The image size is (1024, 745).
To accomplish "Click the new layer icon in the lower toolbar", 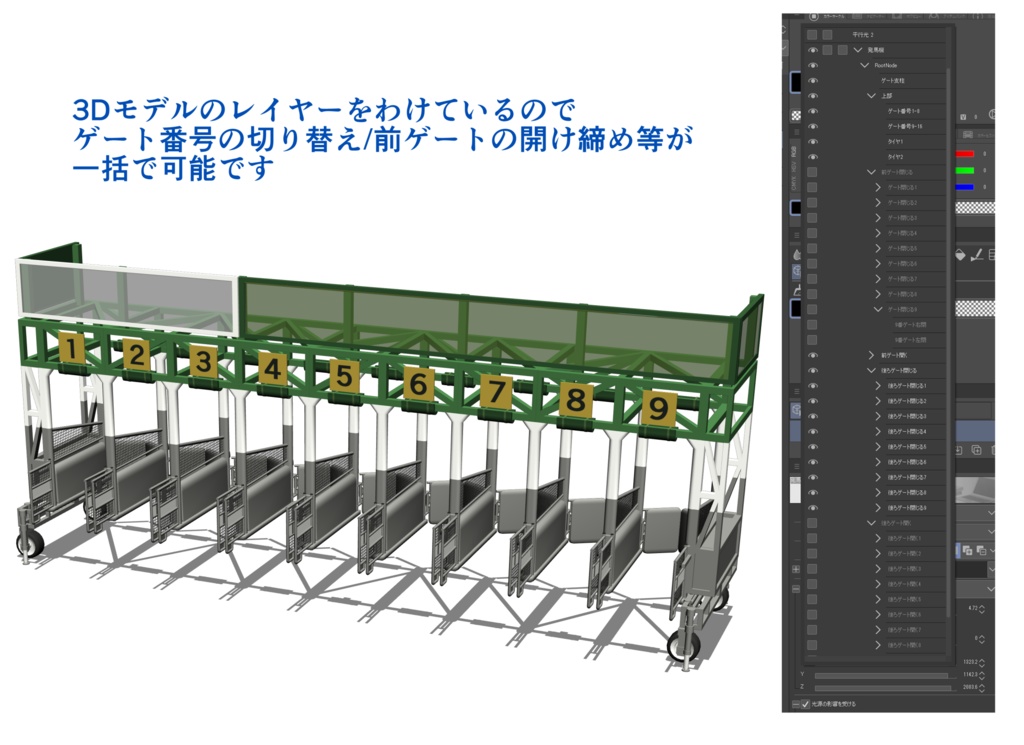I will [x=958, y=449].
